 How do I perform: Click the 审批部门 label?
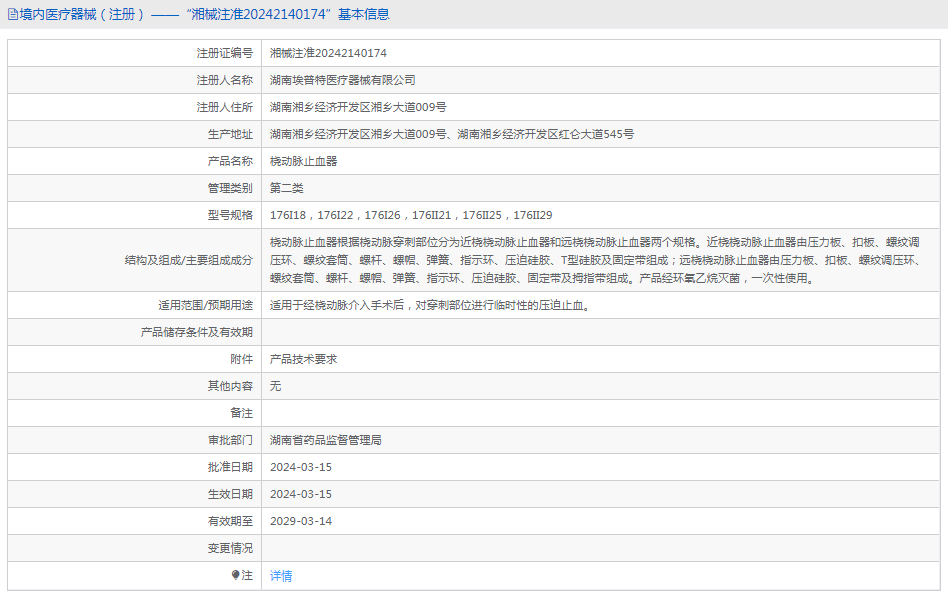tap(230, 440)
